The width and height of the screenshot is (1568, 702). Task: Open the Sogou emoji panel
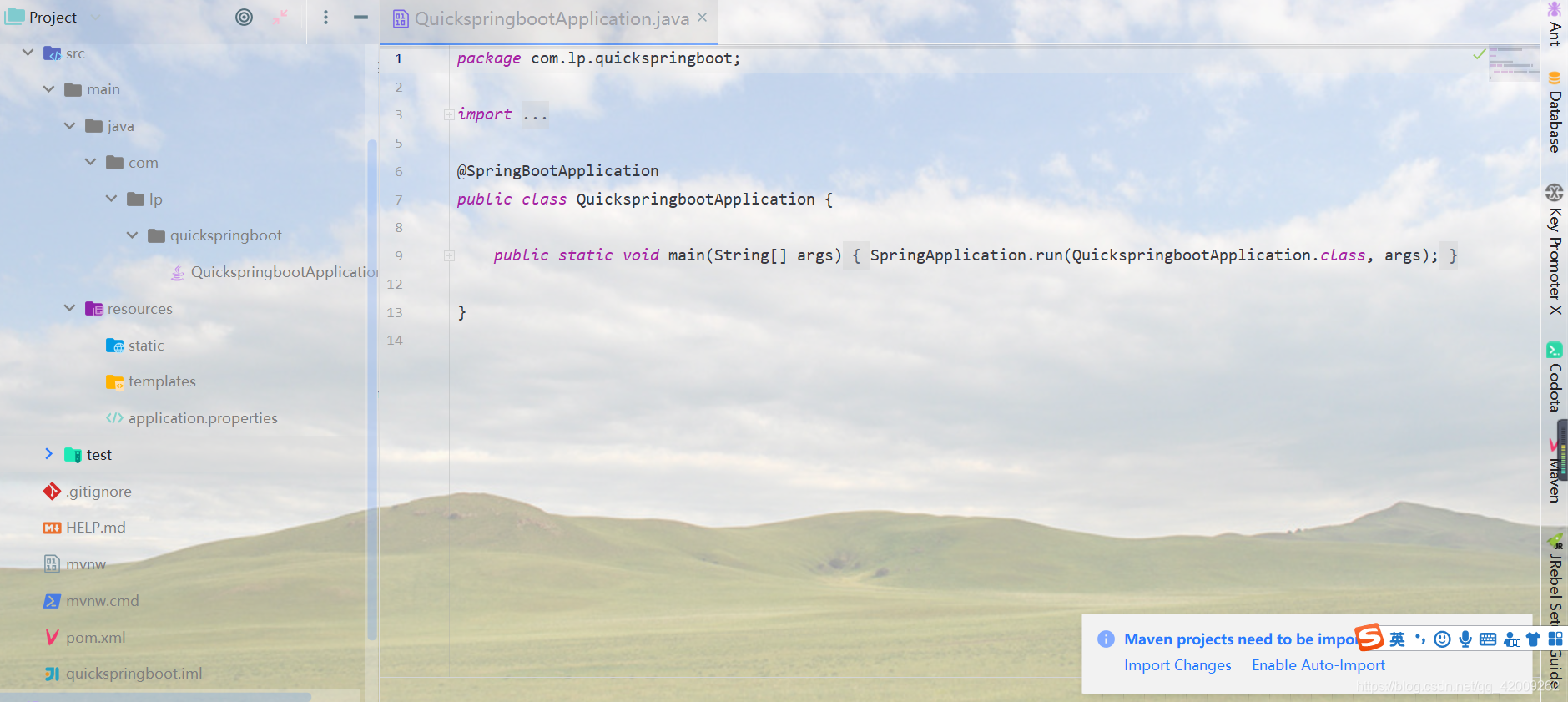[1442, 639]
